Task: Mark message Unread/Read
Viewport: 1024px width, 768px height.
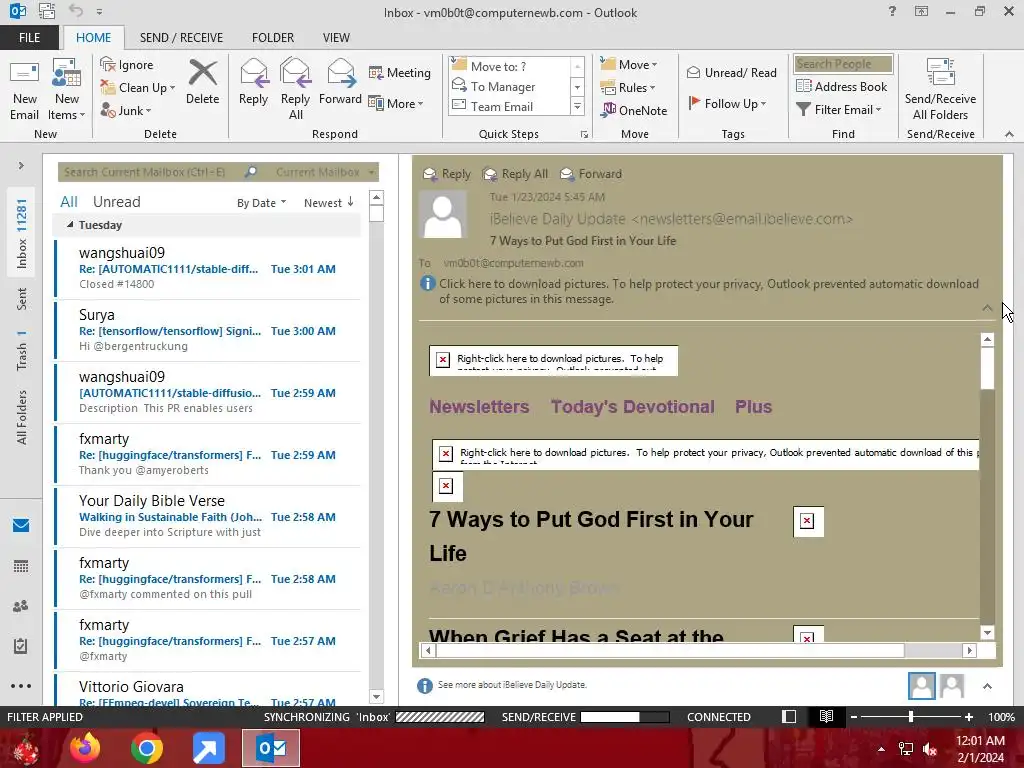Action: pos(731,72)
